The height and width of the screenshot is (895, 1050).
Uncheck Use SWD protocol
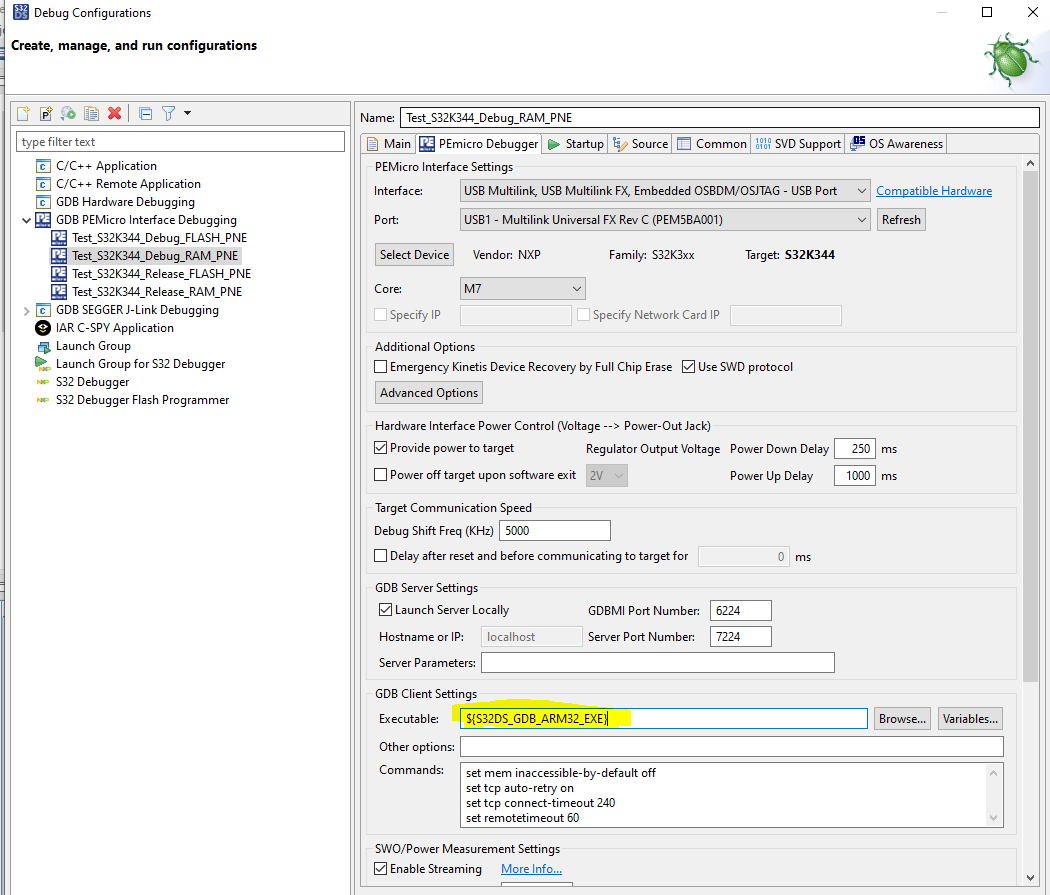click(690, 366)
